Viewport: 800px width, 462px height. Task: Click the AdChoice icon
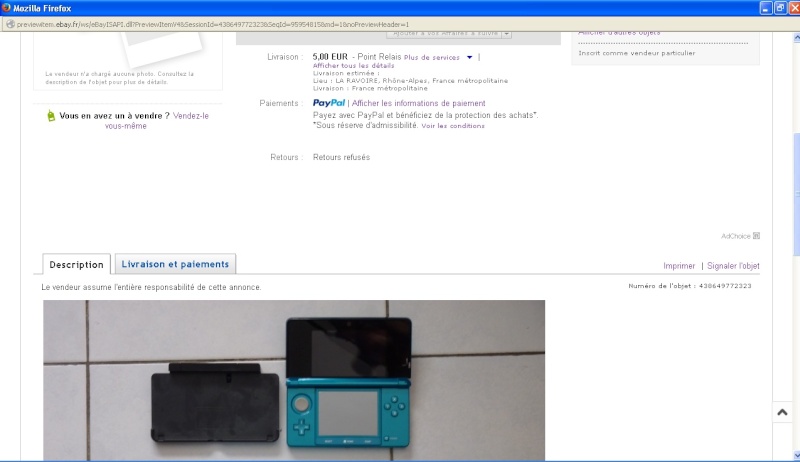point(756,236)
